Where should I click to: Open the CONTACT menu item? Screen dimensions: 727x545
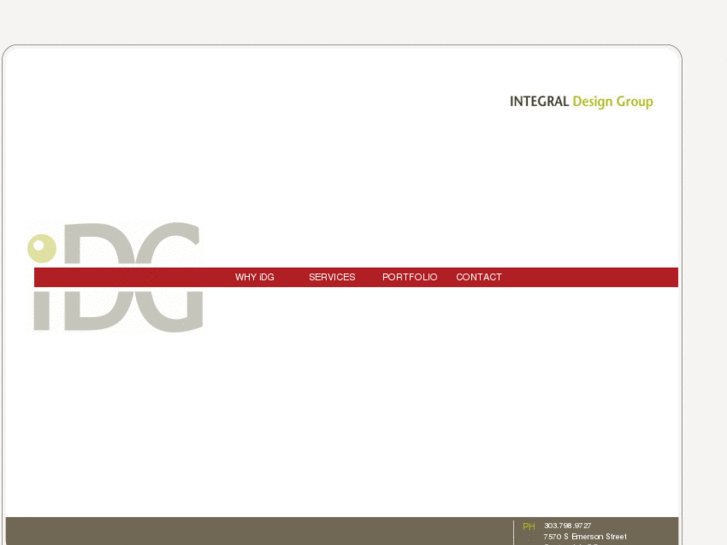point(478,277)
